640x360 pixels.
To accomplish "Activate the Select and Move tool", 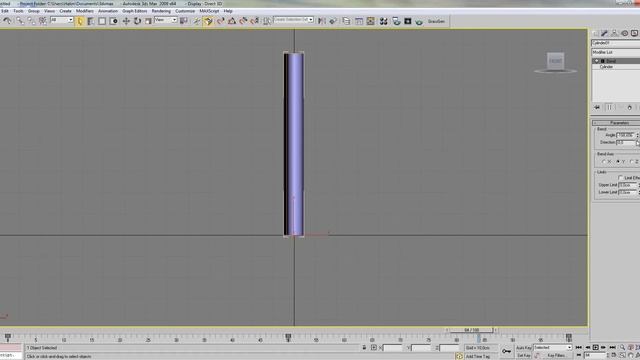I will point(126,21).
